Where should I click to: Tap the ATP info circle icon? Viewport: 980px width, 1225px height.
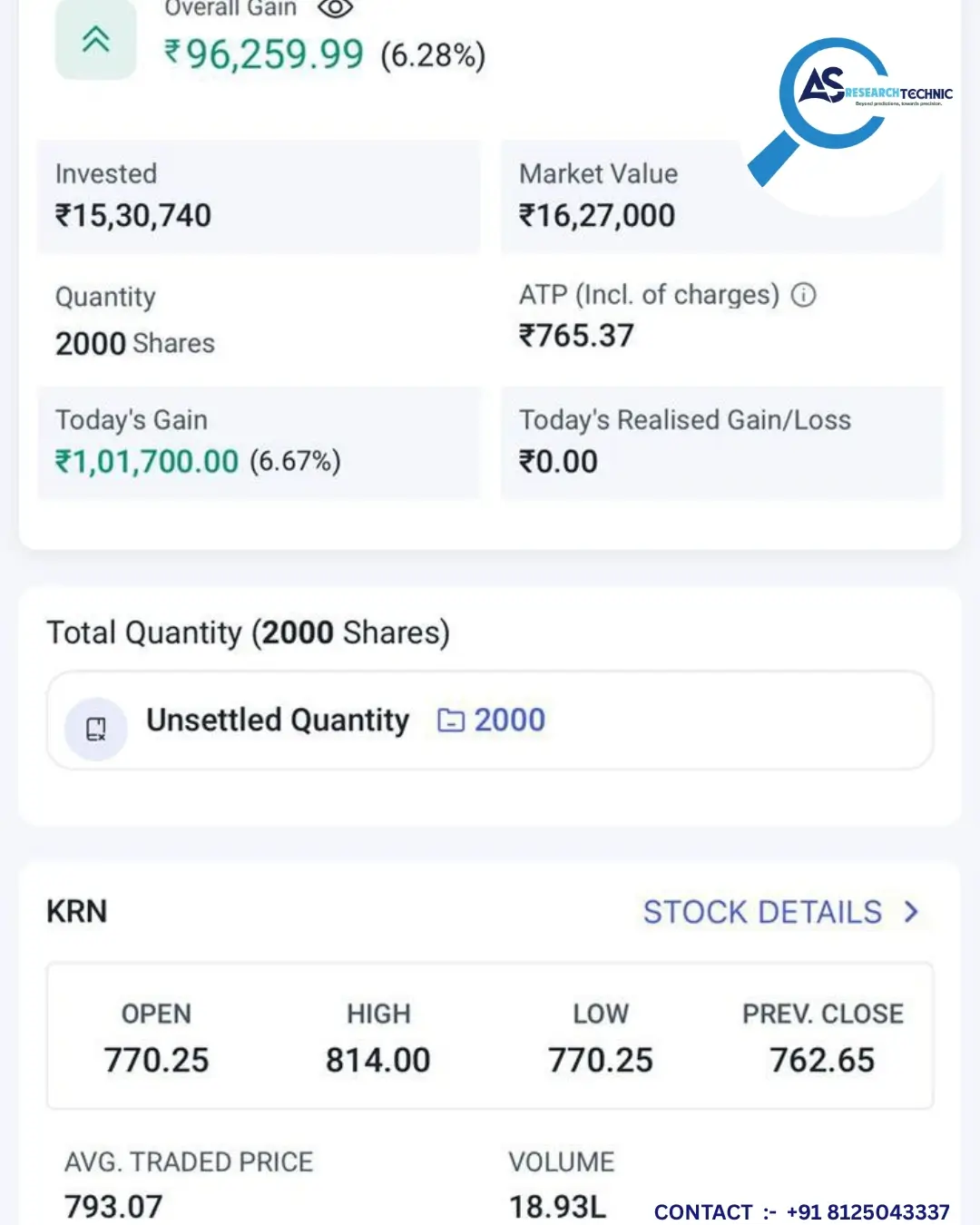804,295
